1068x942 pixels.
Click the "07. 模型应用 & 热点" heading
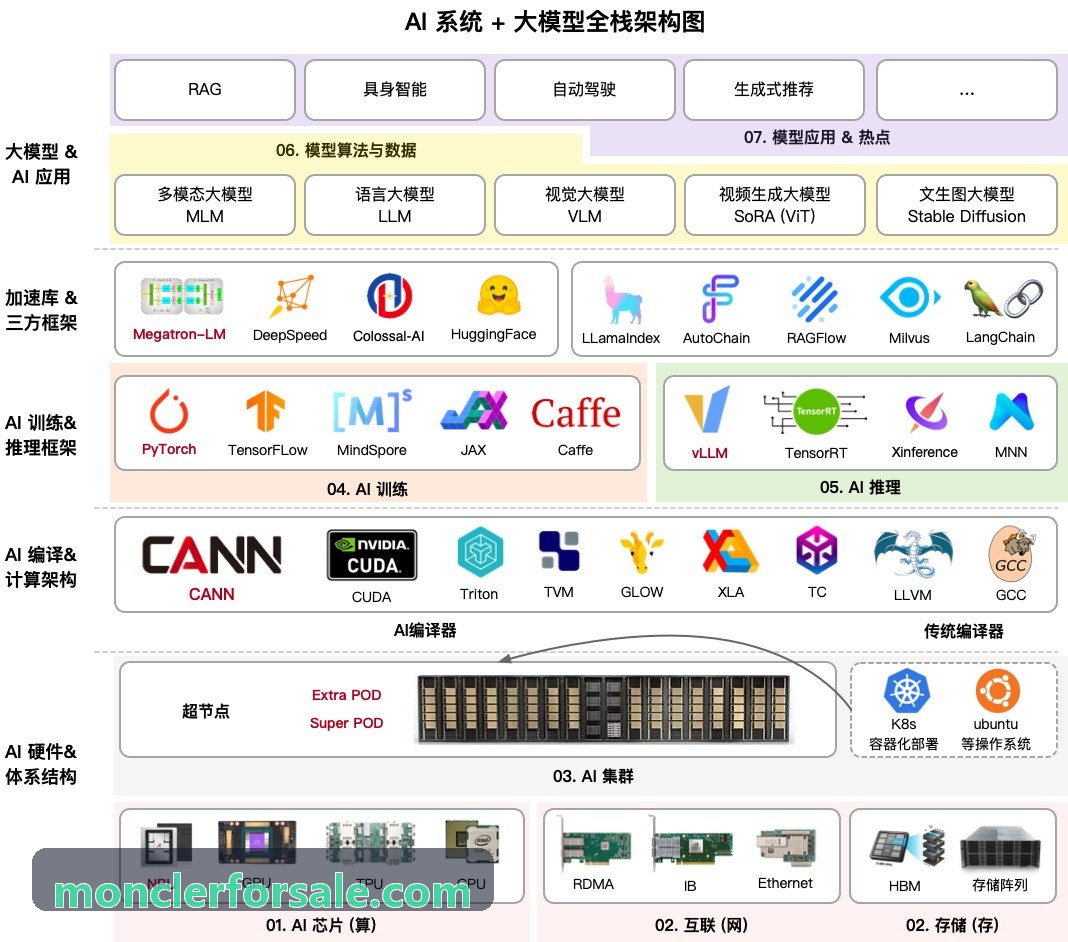[817, 137]
